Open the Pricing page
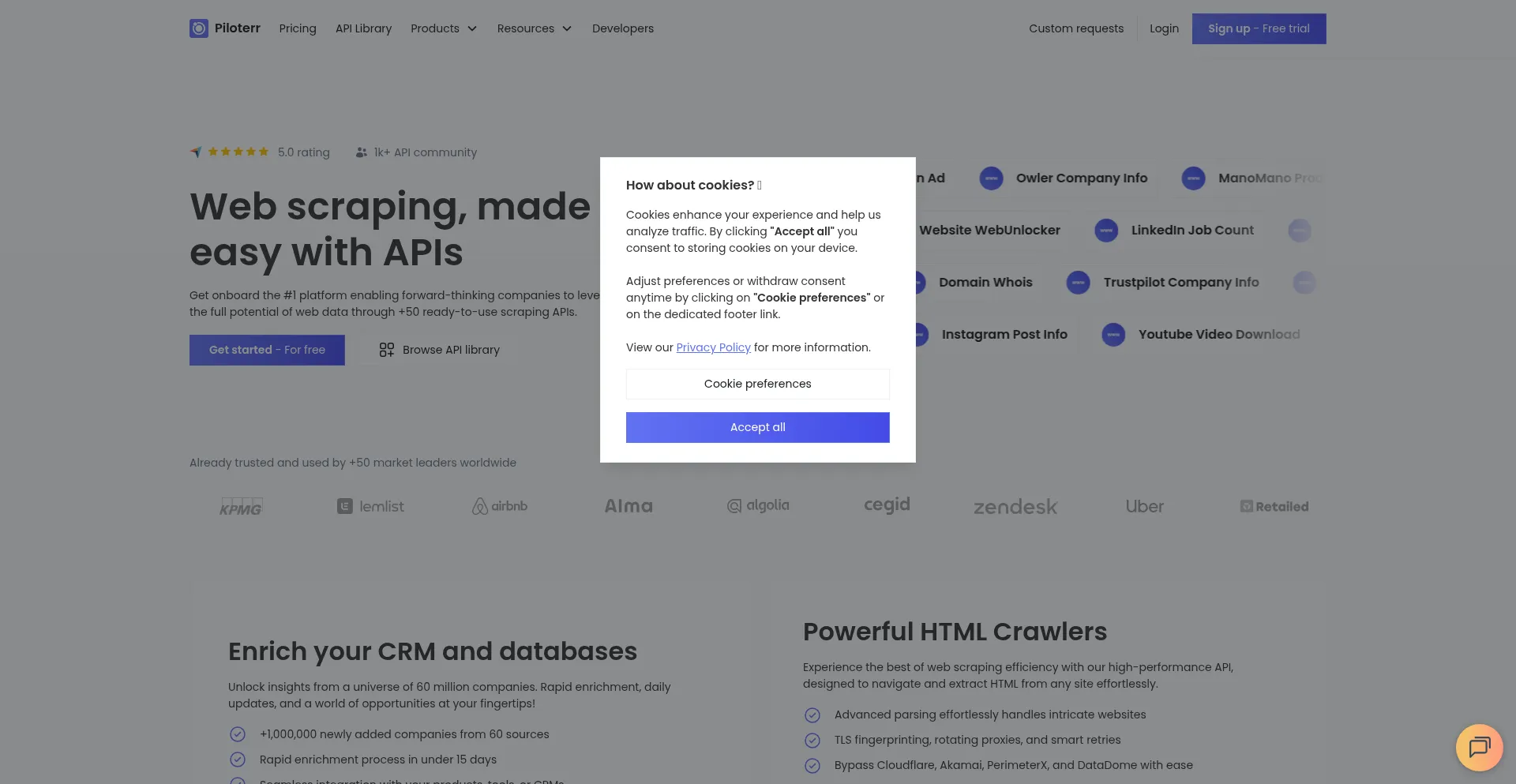Screen dimensions: 1516x784 [x=298, y=28]
